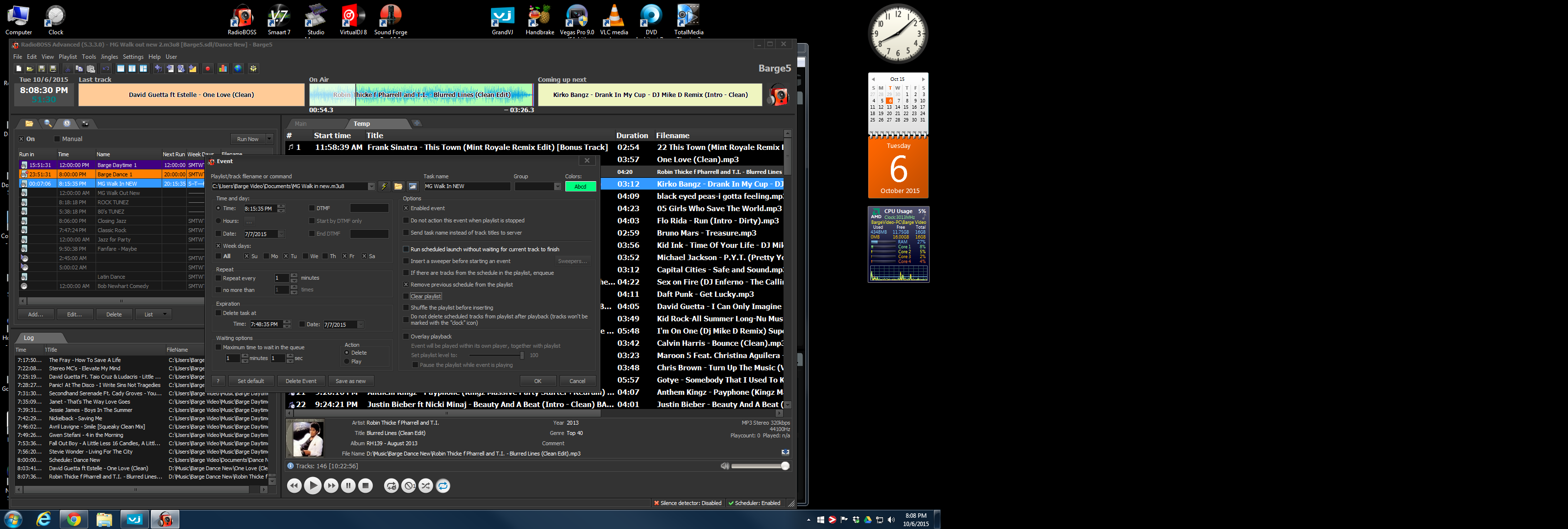Click the Repeat every minutes spinner

point(294,278)
